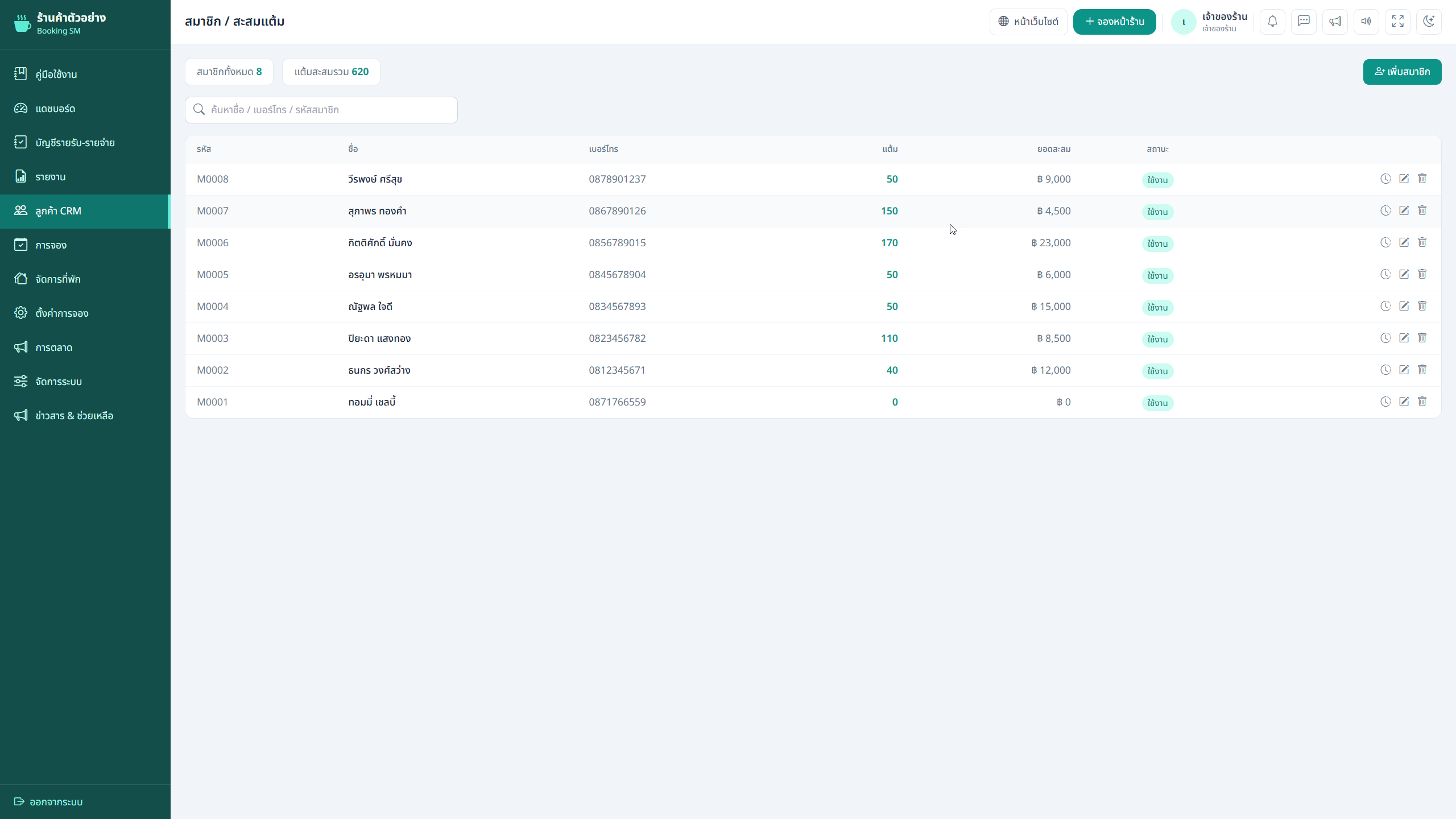Open เจ้าของร้าน user profile

click(x=1210, y=22)
